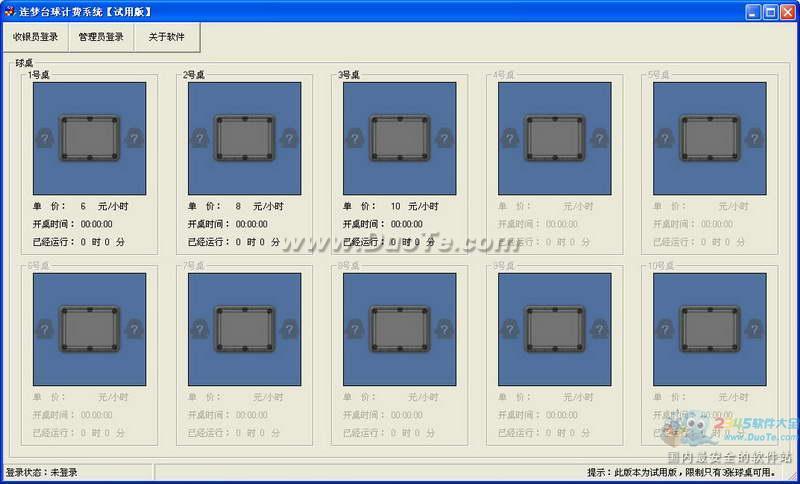Viewport: 800px width, 484px height.
Task: Click right player question-mark icon on 3号桌
Action: tap(445, 138)
